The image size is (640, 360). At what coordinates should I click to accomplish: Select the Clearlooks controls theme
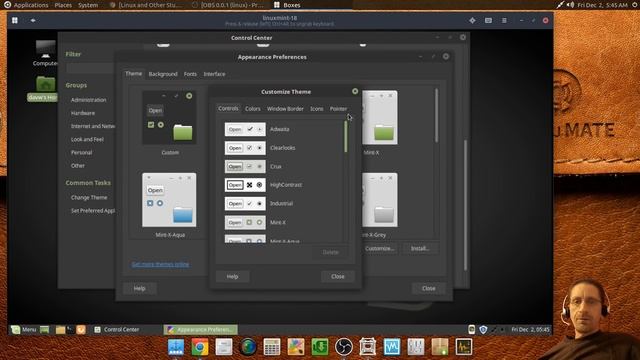tap(283, 148)
